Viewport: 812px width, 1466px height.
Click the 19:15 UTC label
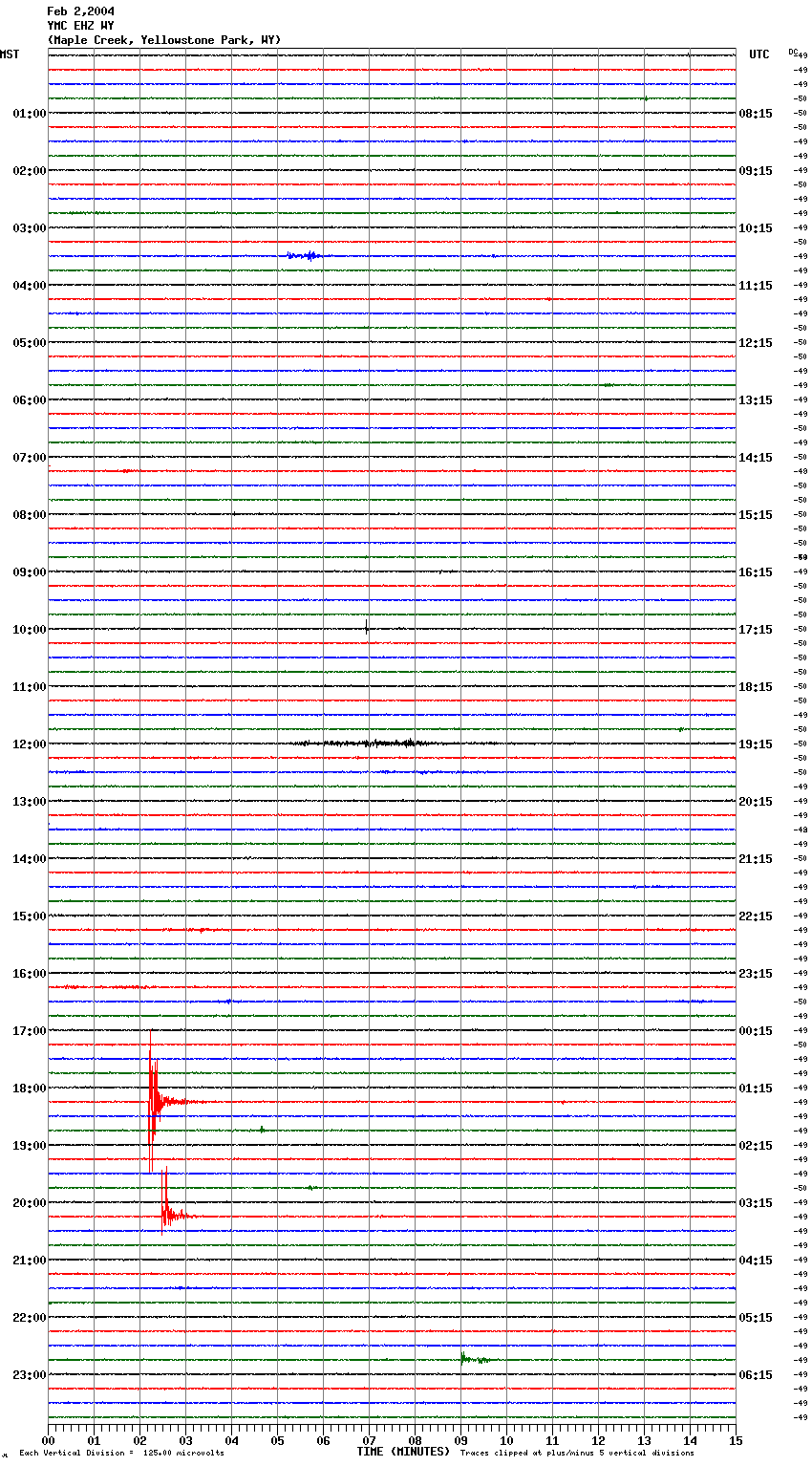pos(756,744)
